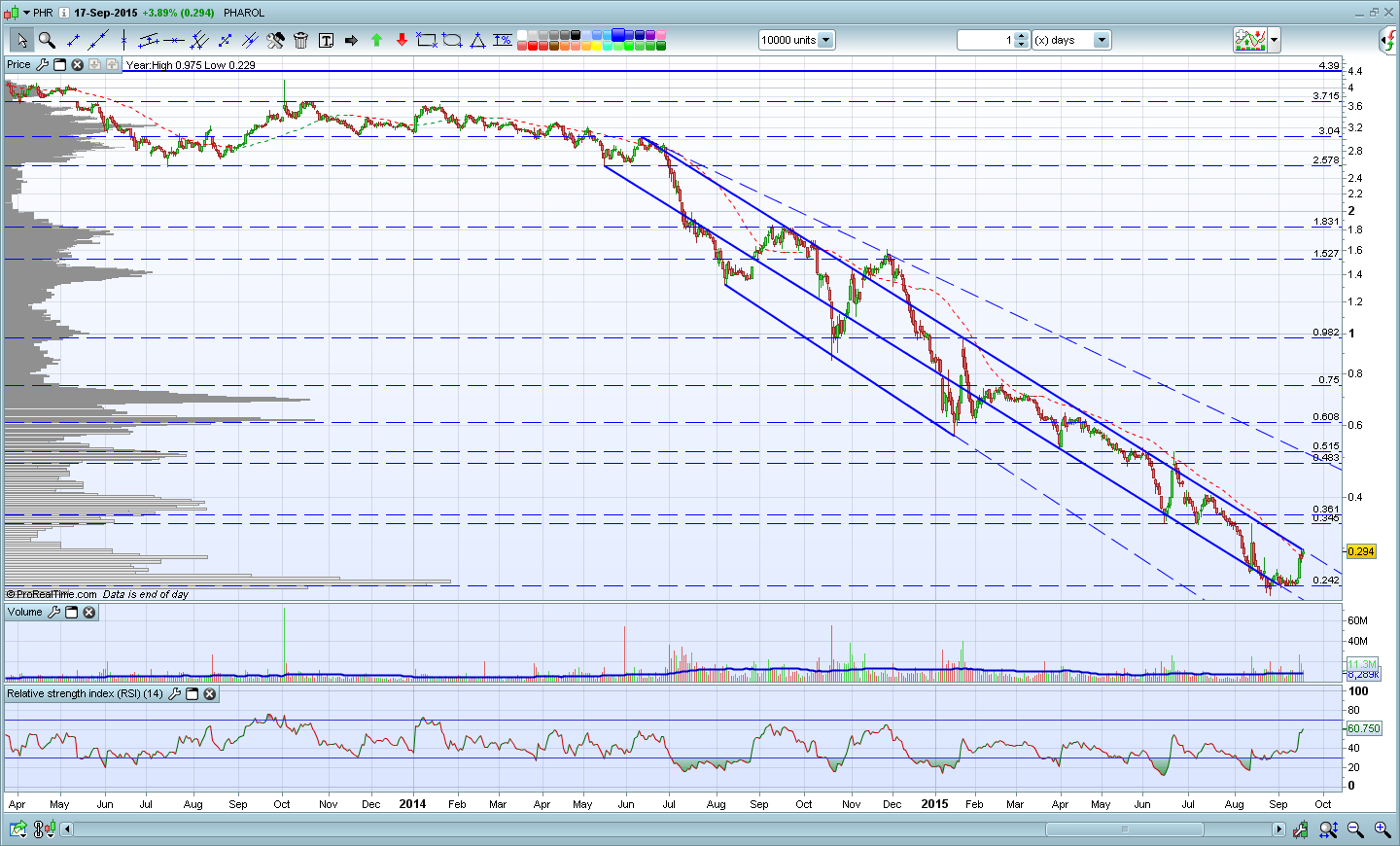
Task: Maximize the Volume panel window icon
Action: [71, 613]
